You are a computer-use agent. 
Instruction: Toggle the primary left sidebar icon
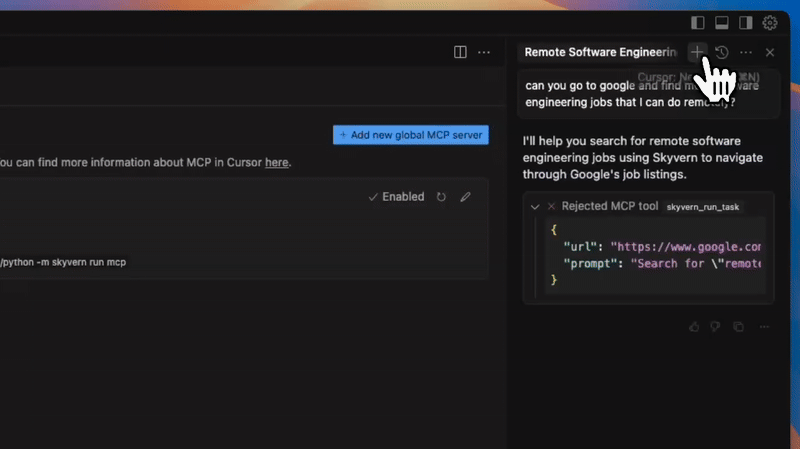(697, 22)
